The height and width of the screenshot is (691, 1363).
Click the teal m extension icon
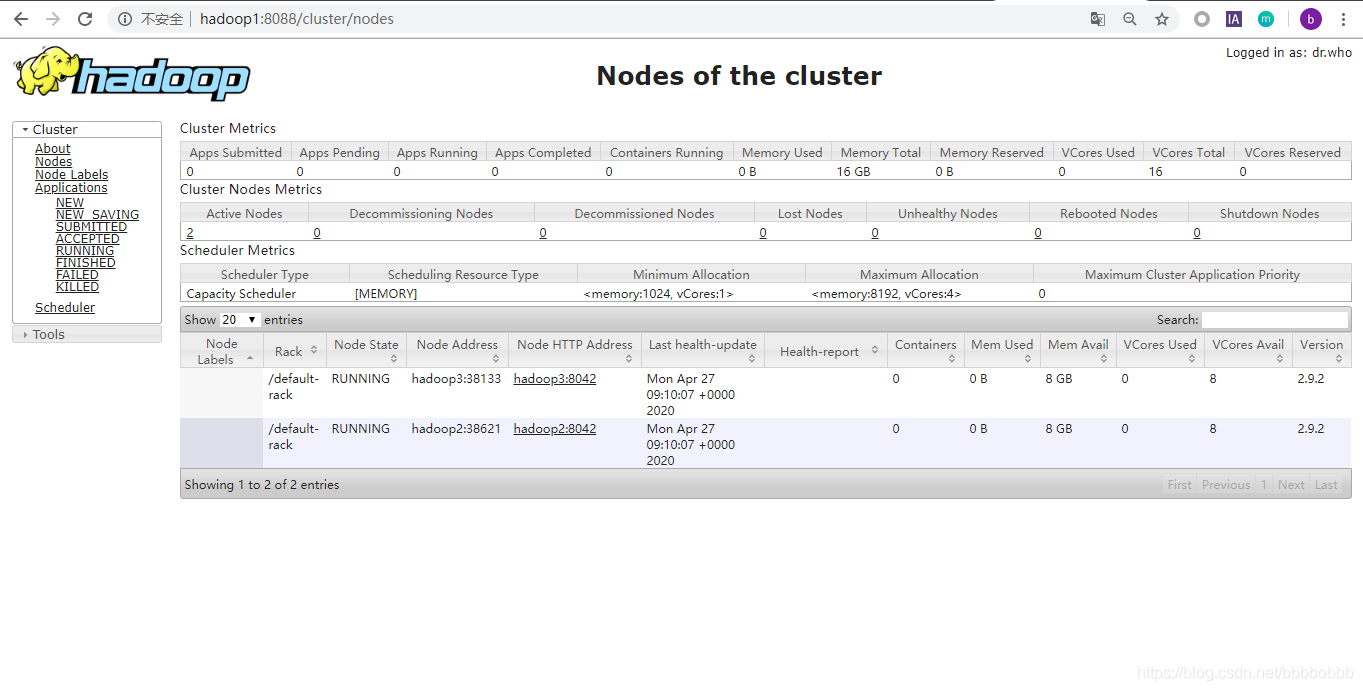[x=1266, y=19]
